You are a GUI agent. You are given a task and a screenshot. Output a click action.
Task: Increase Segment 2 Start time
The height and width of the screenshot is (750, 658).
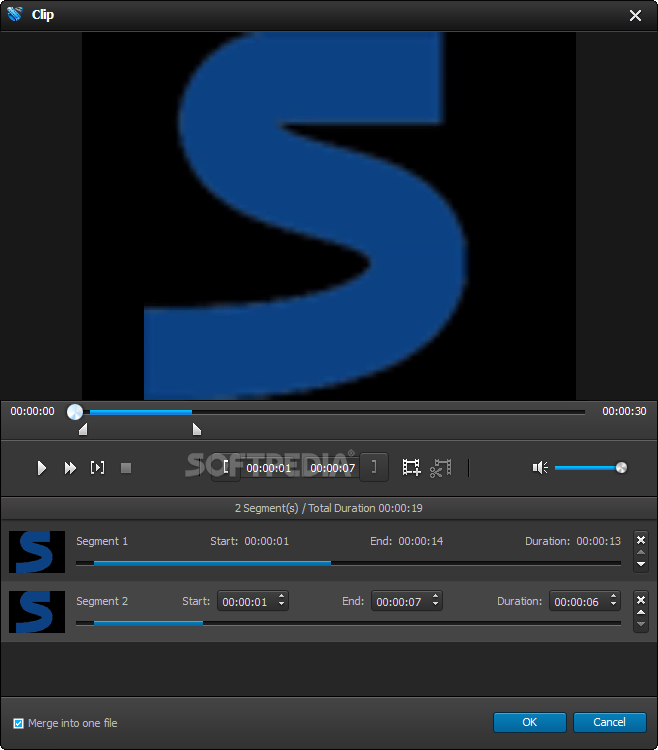(x=281, y=596)
